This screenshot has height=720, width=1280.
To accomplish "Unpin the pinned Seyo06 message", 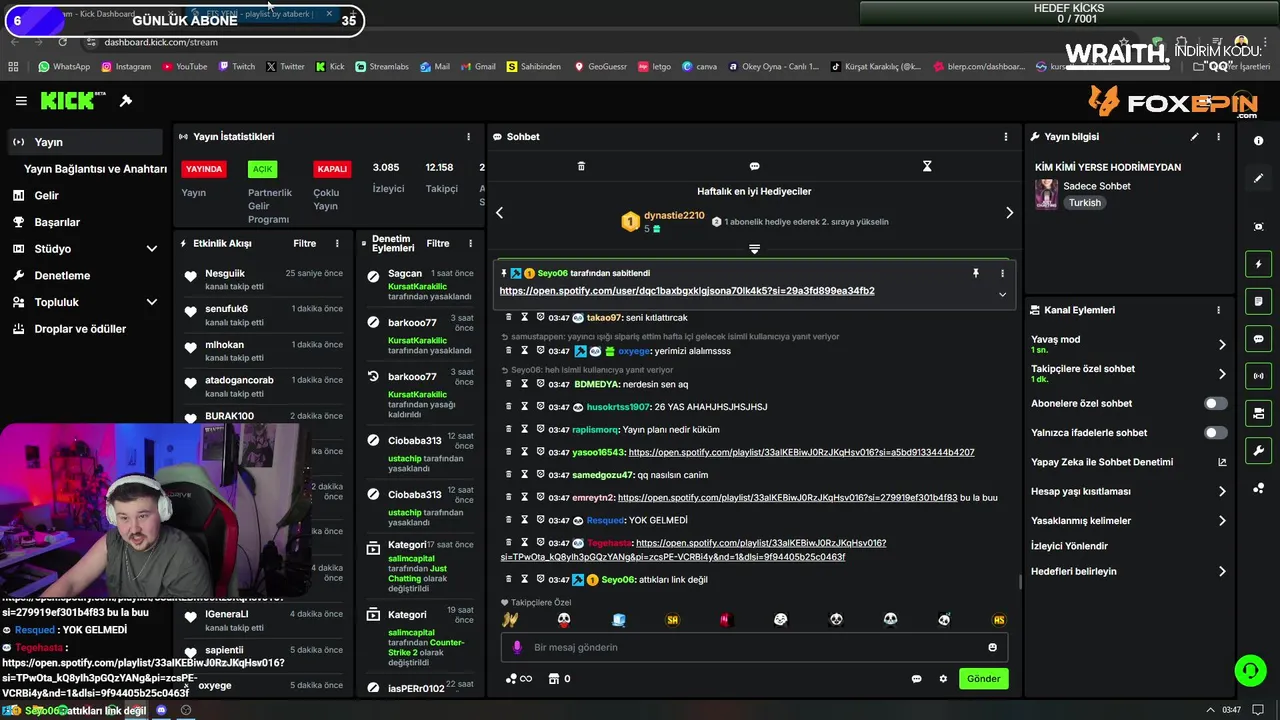I will (x=976, y=273).
